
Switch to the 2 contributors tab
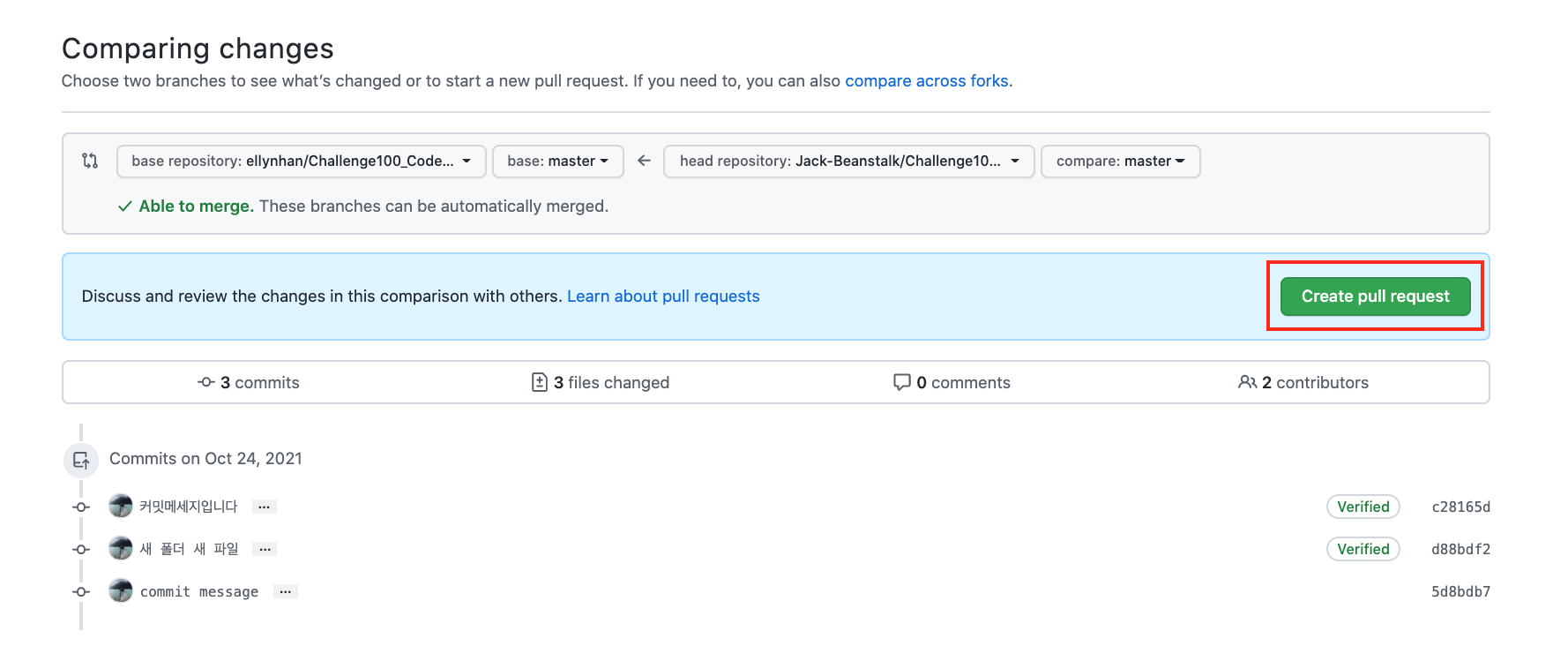point(1303,382)
